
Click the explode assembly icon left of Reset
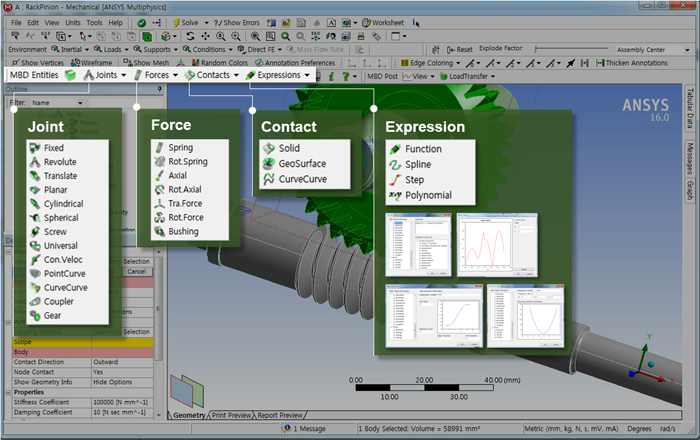(436, 50)
